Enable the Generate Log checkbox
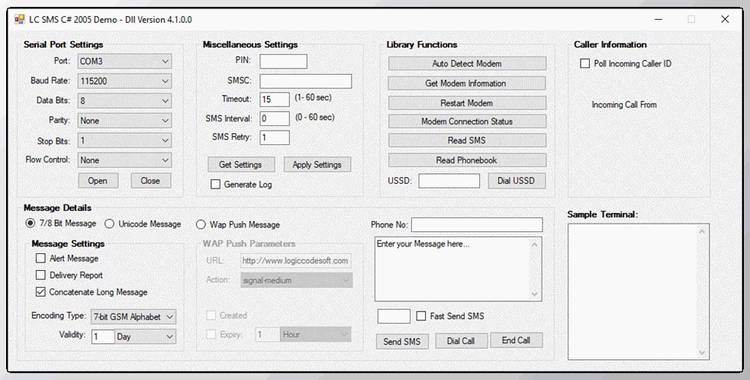Viewport: 750px width, 380px height. [x=216, y=184]
